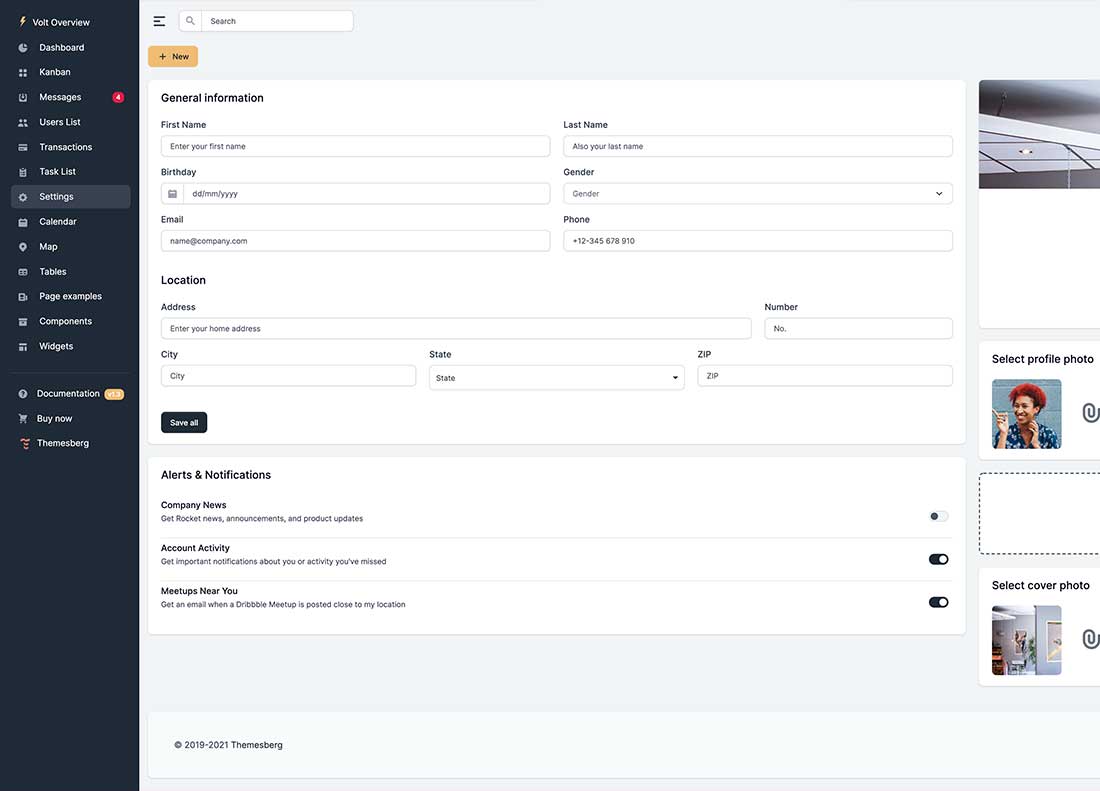The image size is (1100, 791).
Task: Open the Map page icon in sidebar
Action: (x=22, y=246)
